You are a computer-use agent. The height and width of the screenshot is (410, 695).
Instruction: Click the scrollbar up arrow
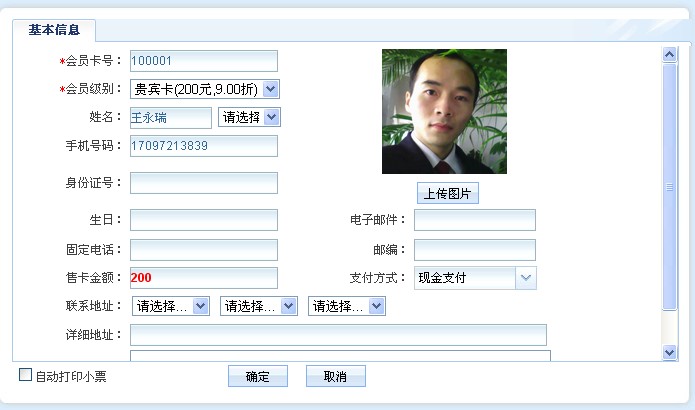pyautogui.click(x=669, y=55)
